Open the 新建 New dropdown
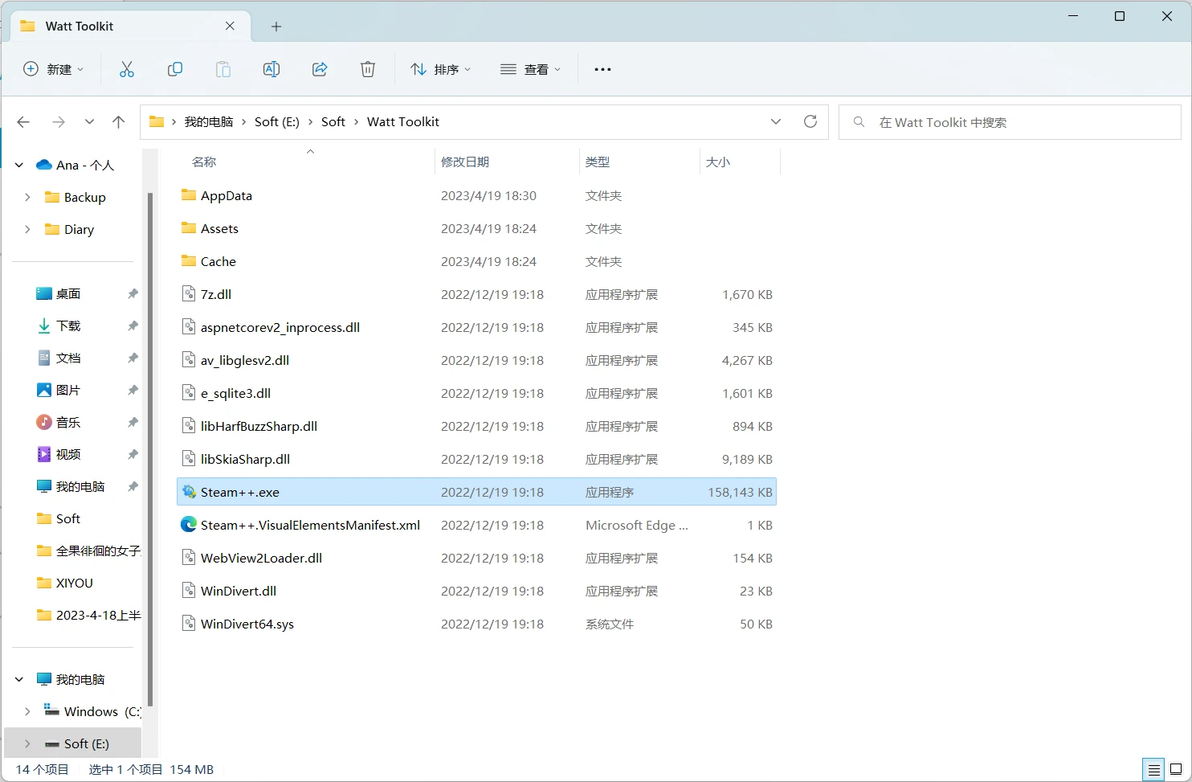The image size is (1192, 782). (53, 69)
